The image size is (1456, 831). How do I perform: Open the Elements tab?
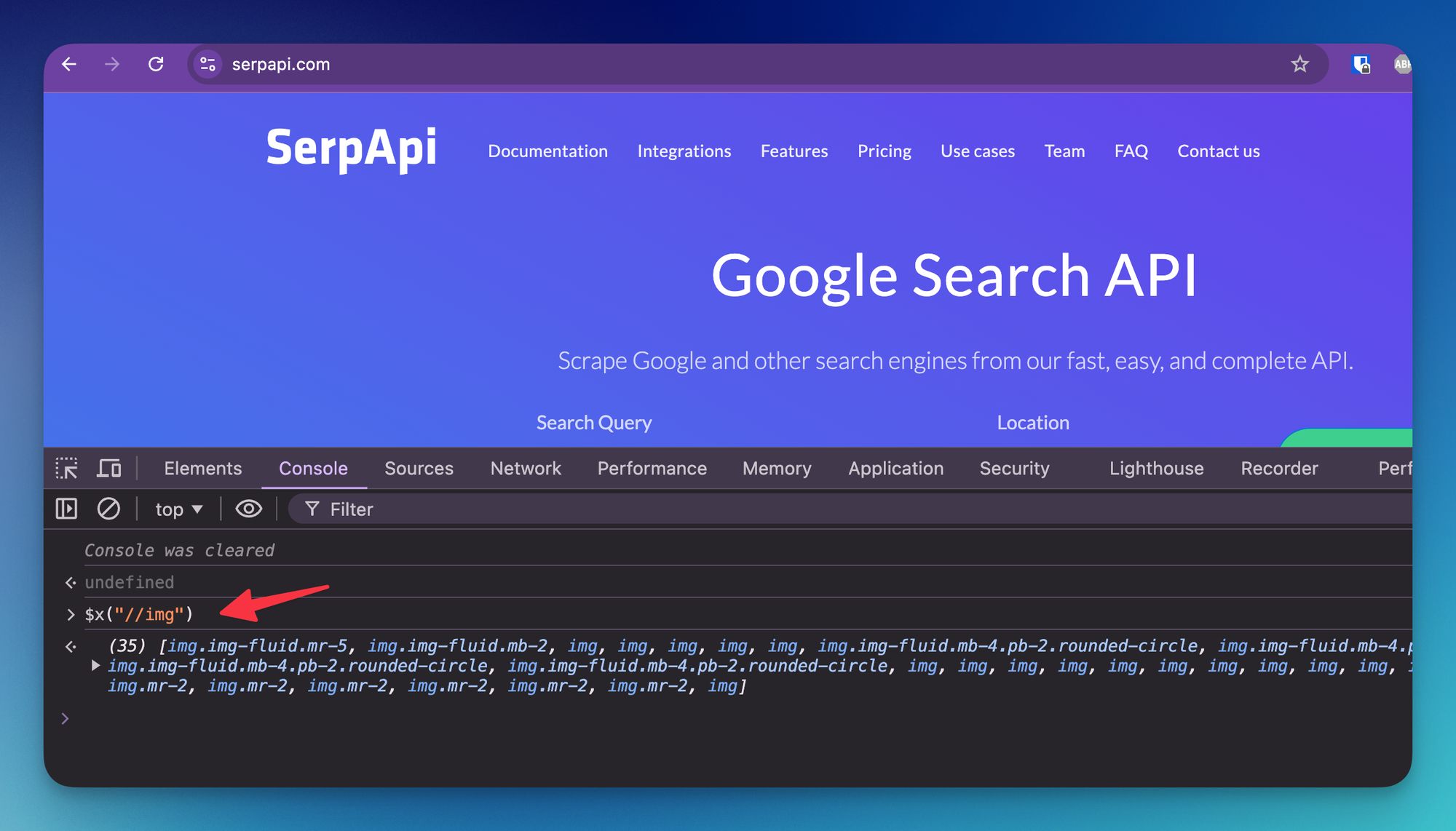coord(202,468)
